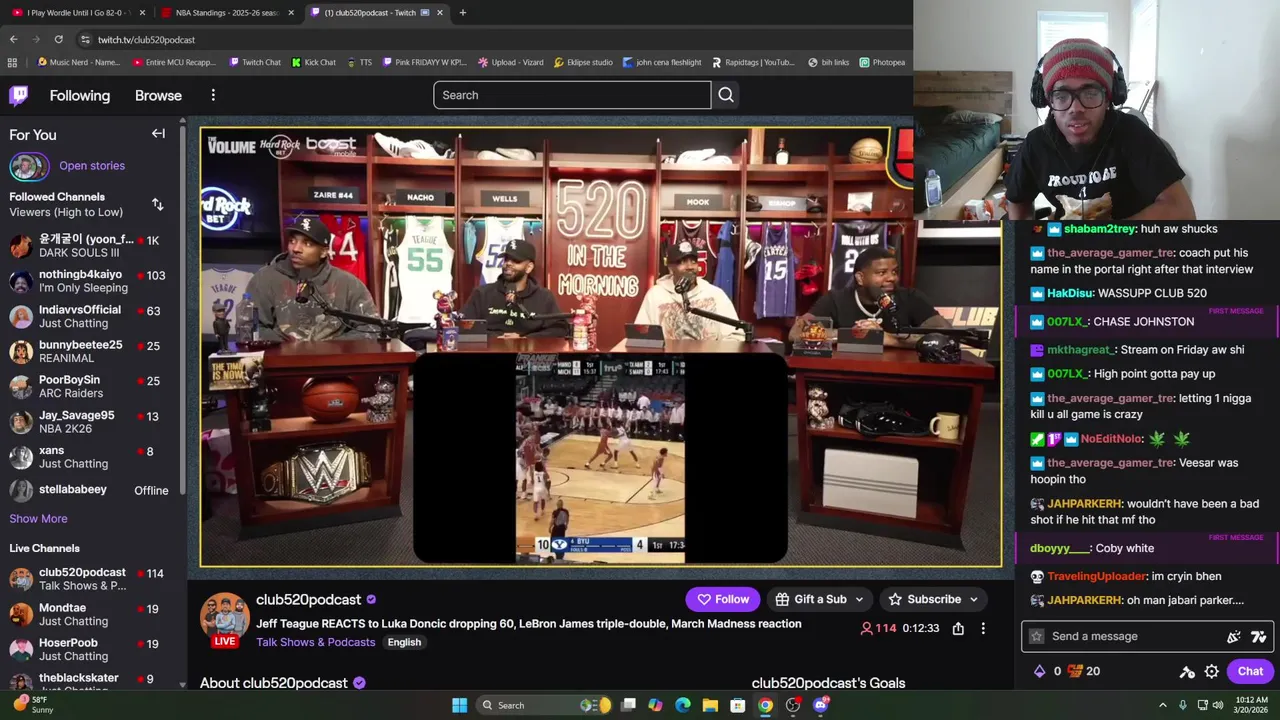Switch to NBA Standings tab
Viewport: 1280px width, 720px height.
pyautogui.click(x=228, y=13)
